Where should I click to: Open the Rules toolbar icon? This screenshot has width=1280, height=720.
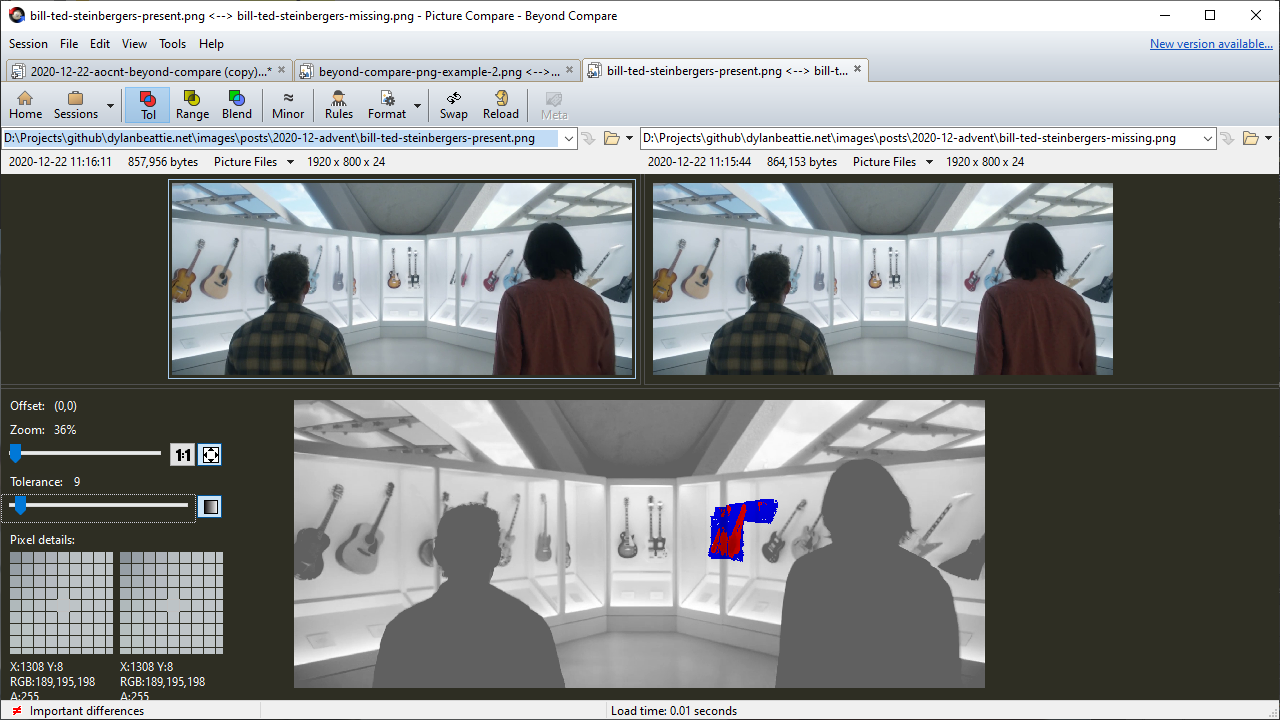[339, 105]
